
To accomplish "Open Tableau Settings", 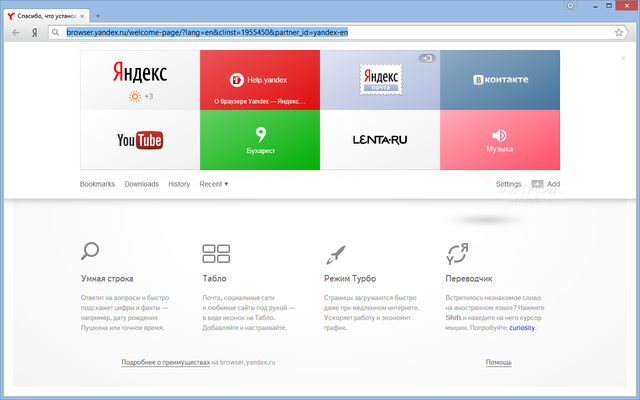I will 509,184.
